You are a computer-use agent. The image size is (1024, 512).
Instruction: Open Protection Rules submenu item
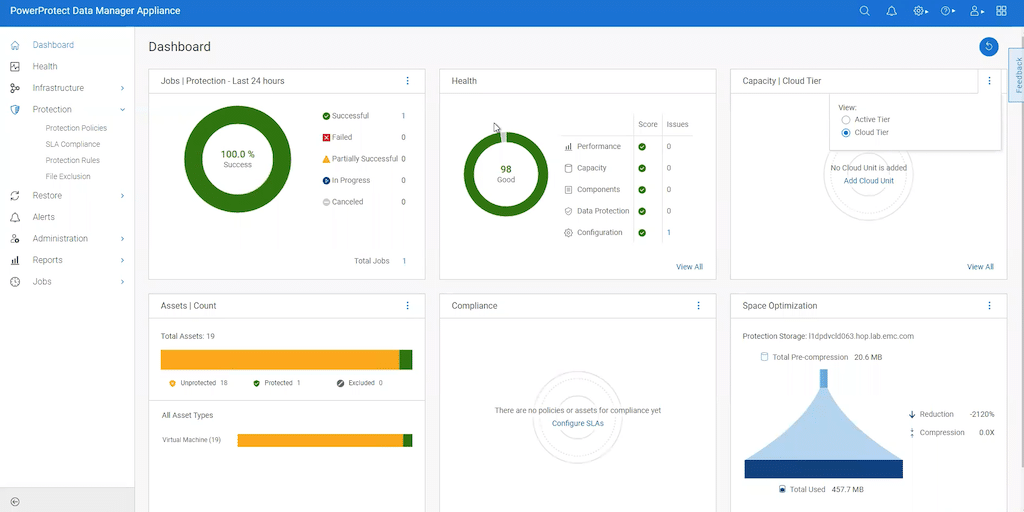coord(72,160)
